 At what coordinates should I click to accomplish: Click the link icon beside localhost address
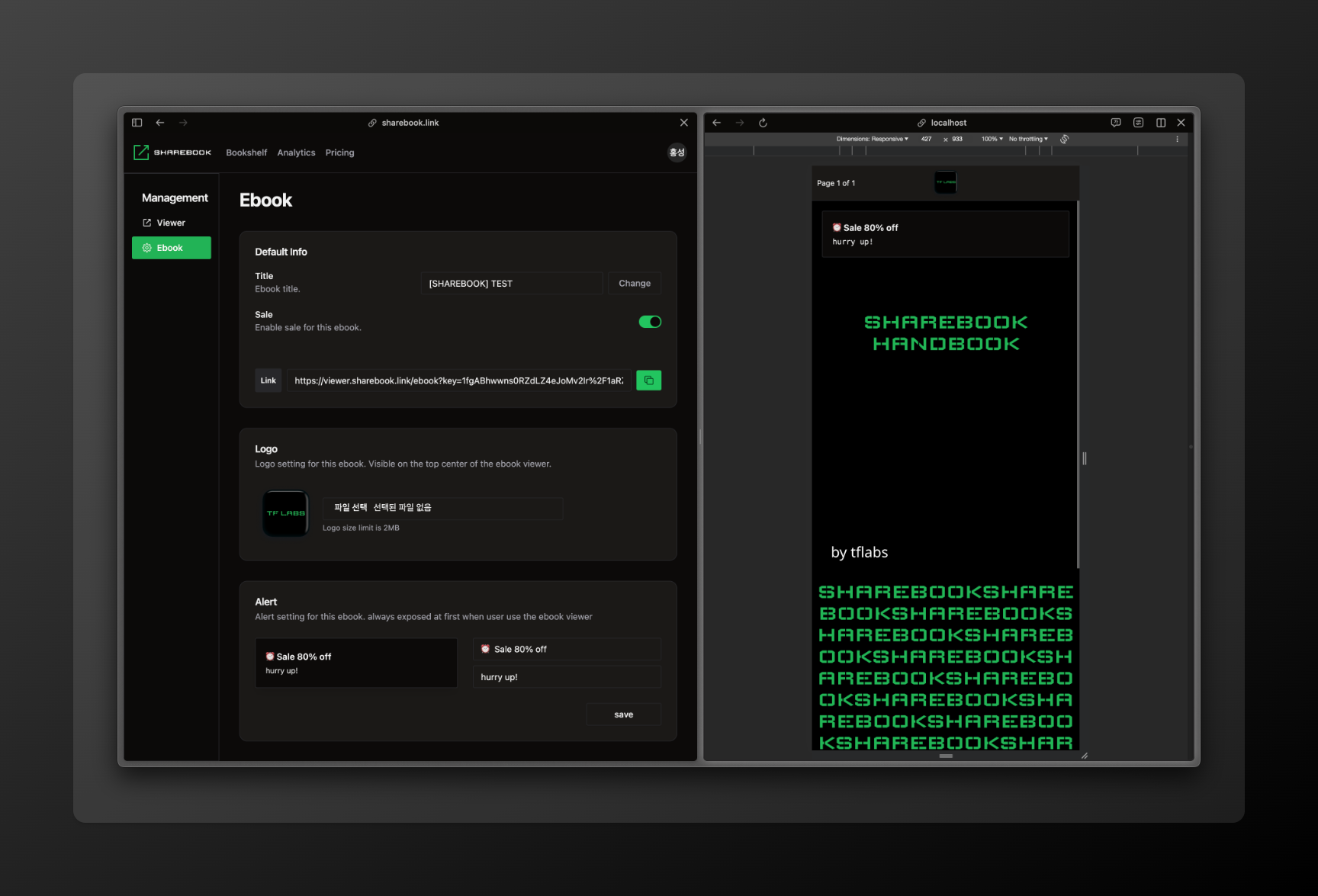point(921,123)
